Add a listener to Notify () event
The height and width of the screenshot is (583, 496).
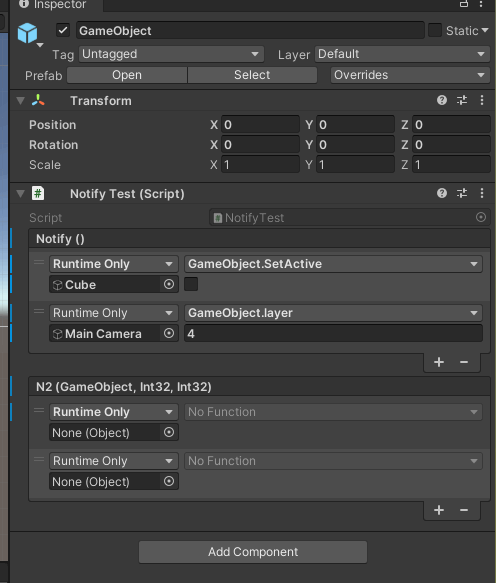coord(439,362)
